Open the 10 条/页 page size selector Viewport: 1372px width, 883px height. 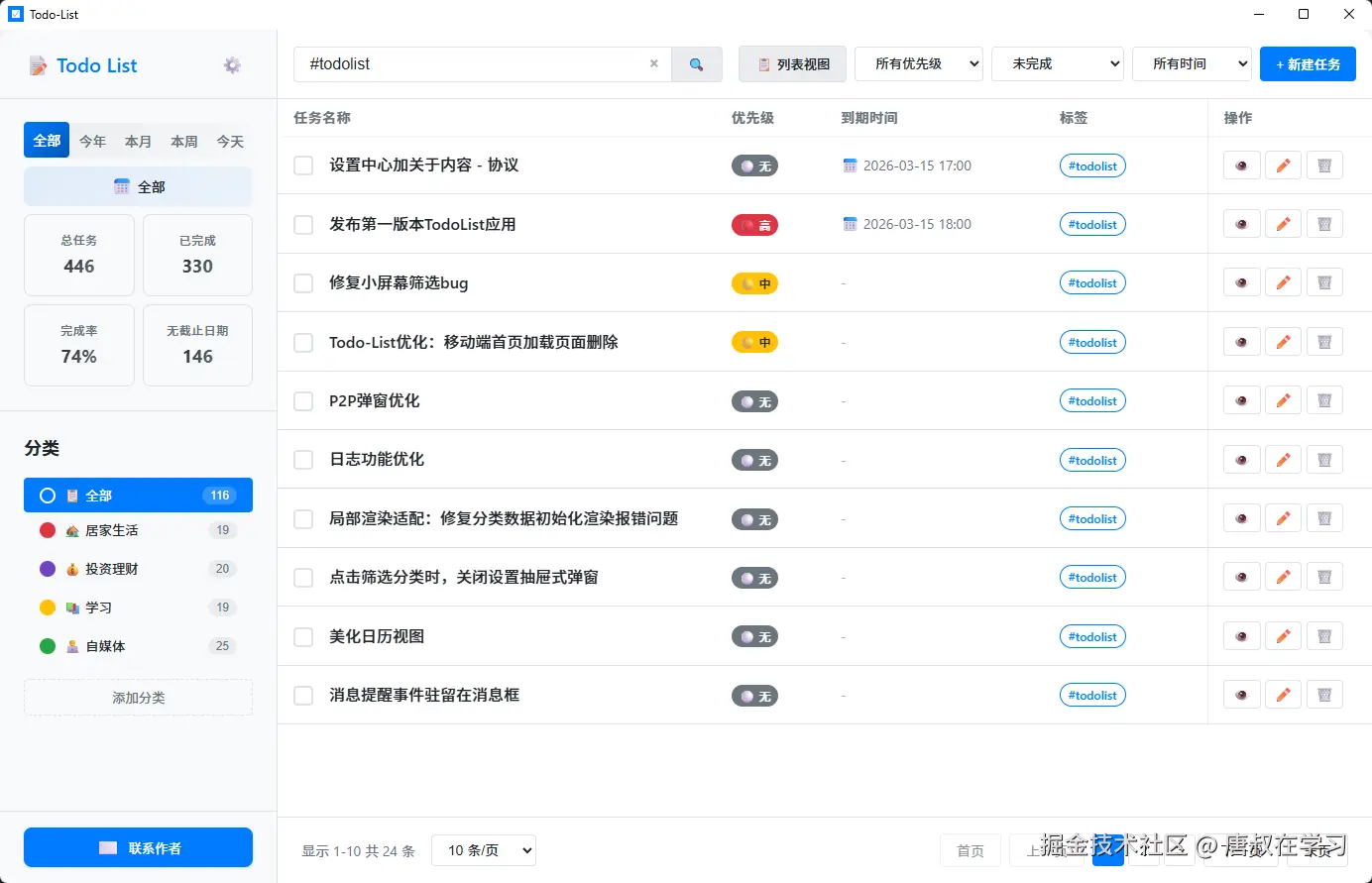click(484, 849)
